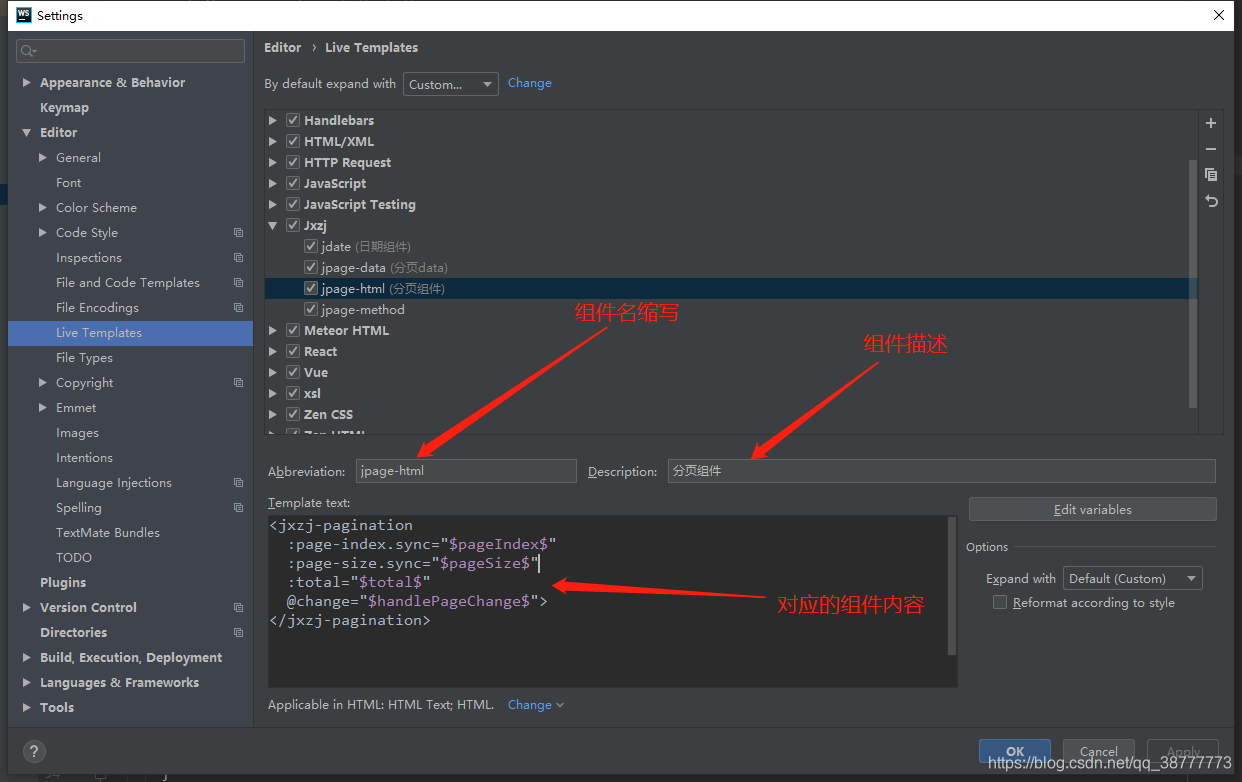Add a new live template with plus icon
1242x782 pixels.
point(1211,123)
